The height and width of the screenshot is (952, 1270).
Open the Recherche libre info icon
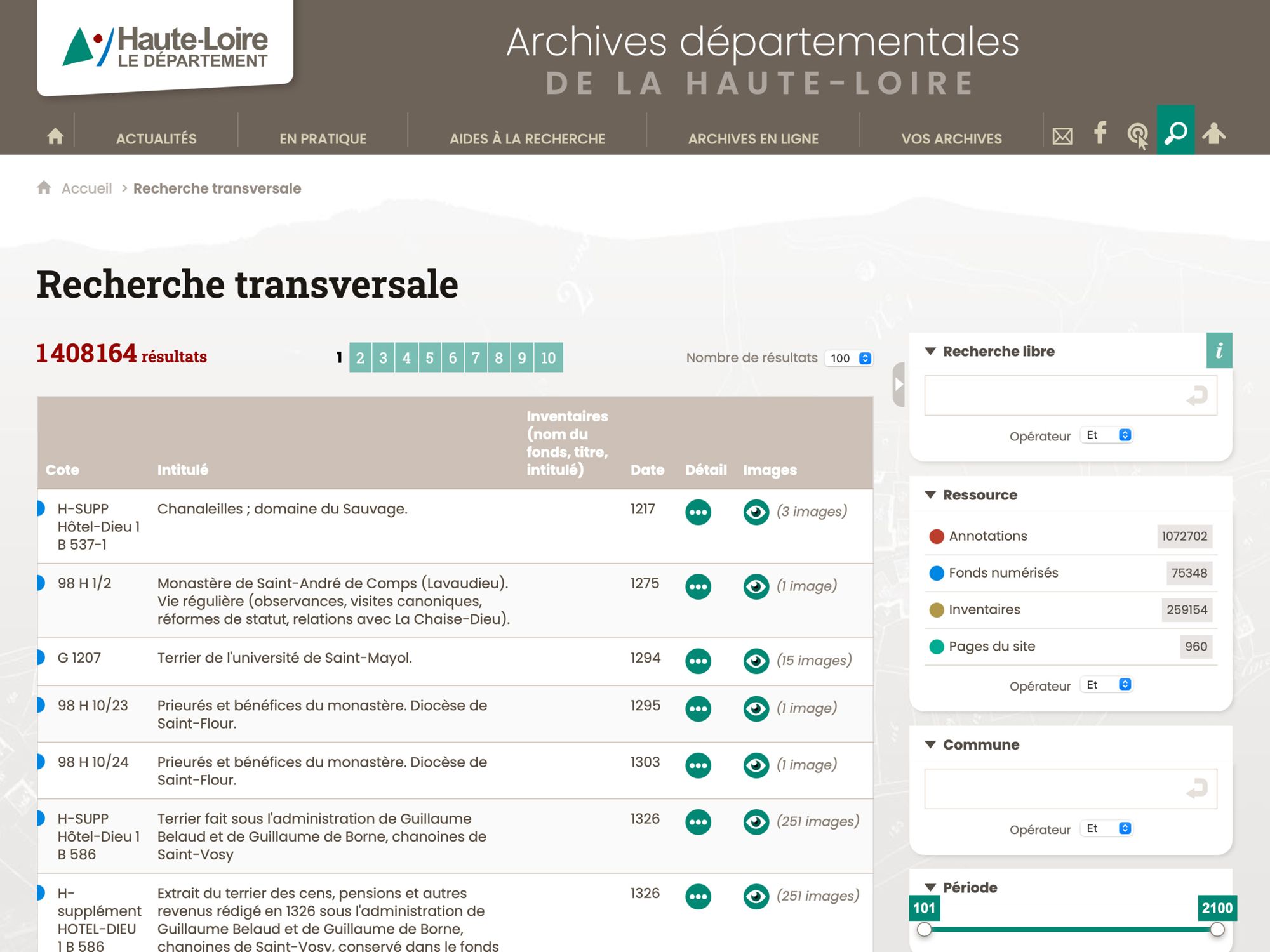coord(1219,350)
